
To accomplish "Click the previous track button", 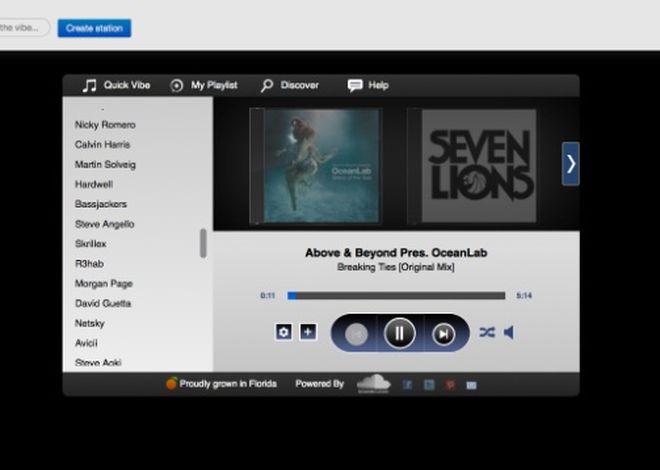I will point(357,334).
